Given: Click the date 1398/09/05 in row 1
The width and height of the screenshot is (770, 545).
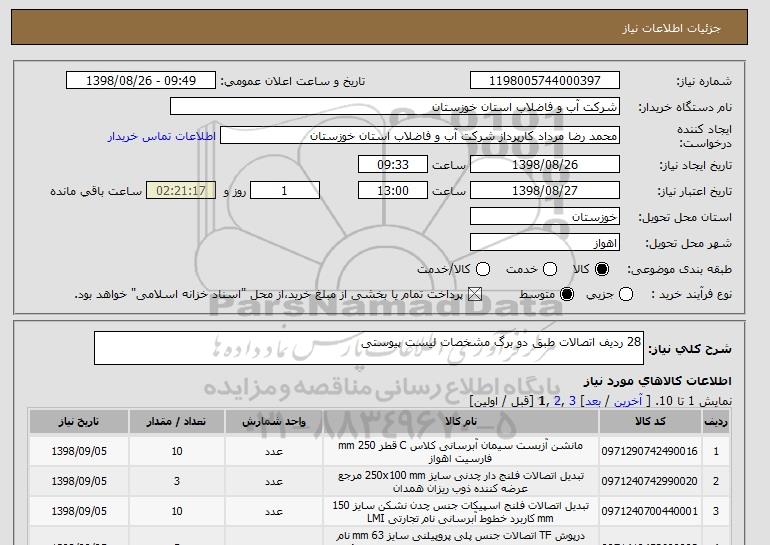Looking at the screenshot, I should click(79, 451).
